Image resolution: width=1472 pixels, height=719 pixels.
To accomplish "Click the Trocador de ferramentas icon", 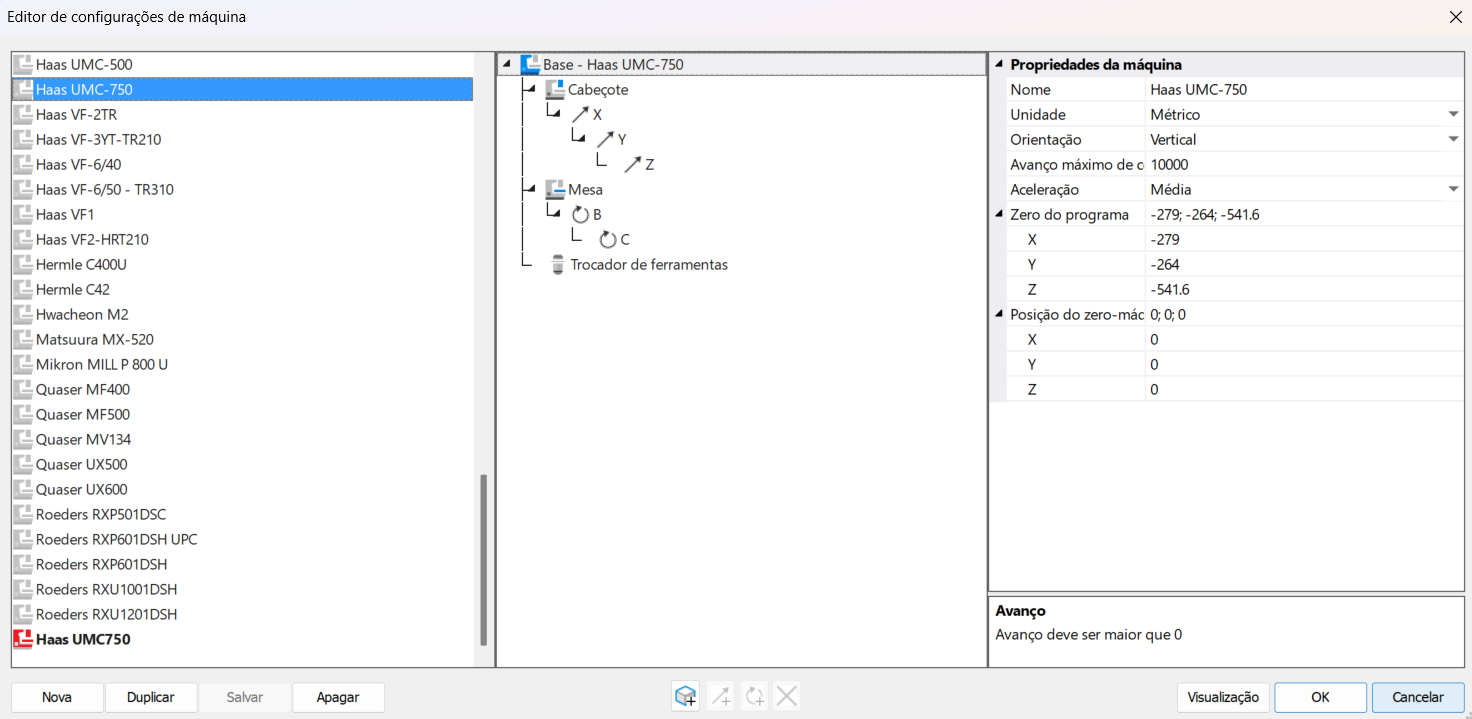I will pos(558,264).
